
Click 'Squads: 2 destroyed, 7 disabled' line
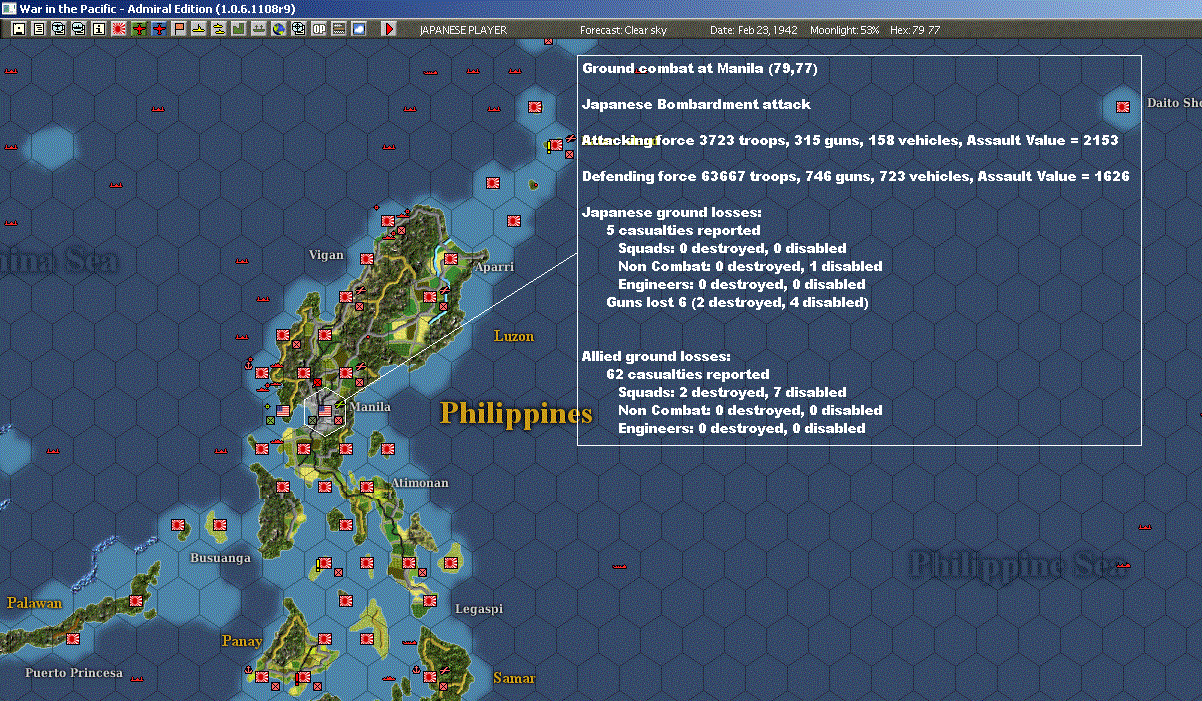tap(732, 392)
